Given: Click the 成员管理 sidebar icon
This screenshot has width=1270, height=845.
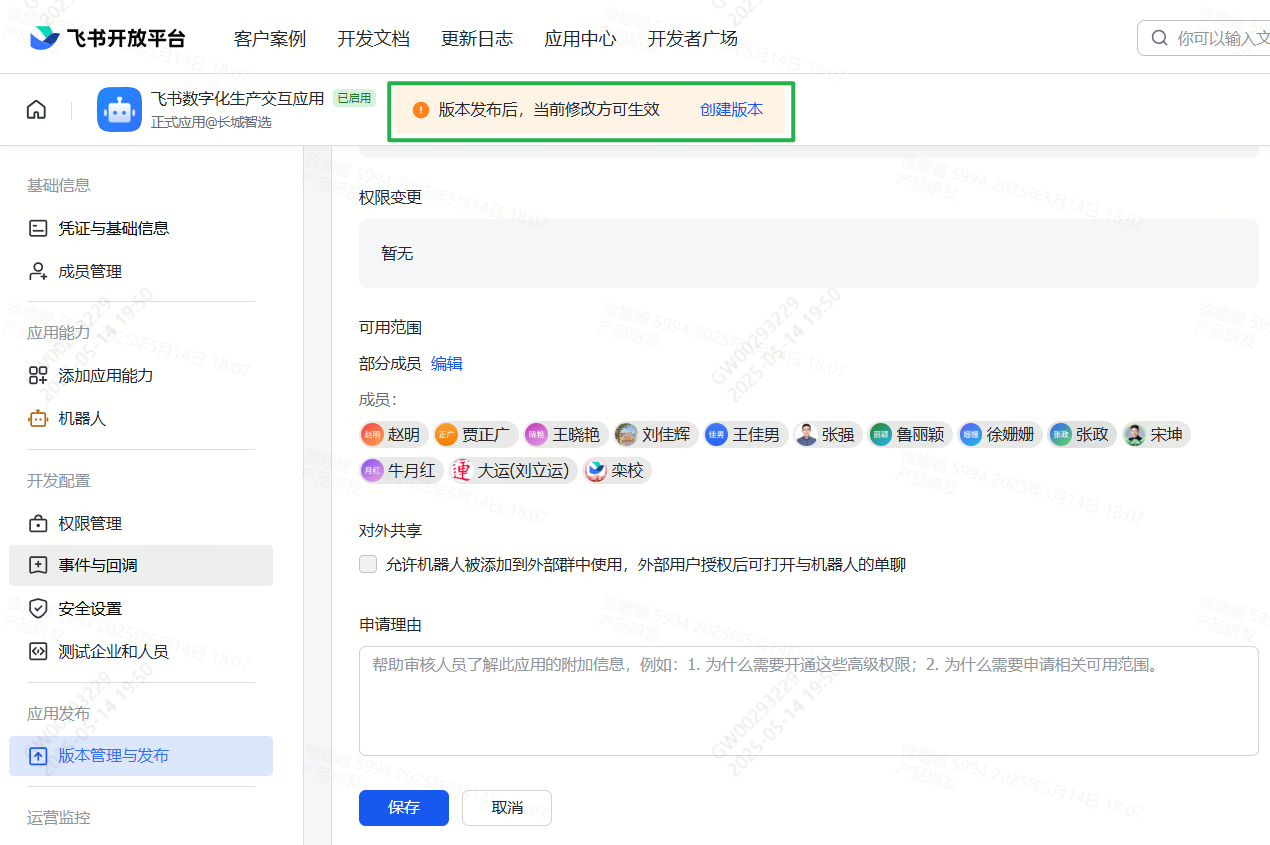Looking at the screenshot, I should [x=38, y=271].
